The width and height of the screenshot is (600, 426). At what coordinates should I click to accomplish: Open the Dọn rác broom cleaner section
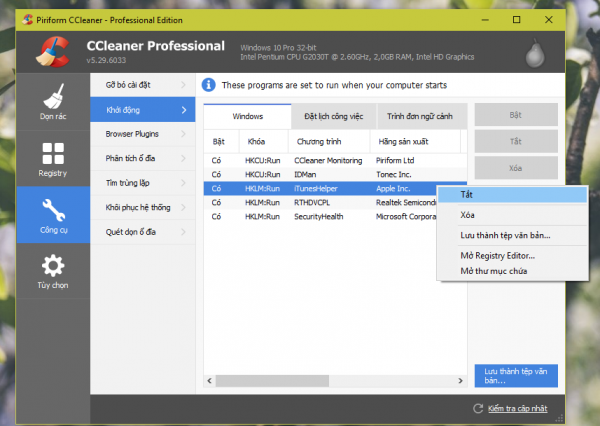pos(53,101)
